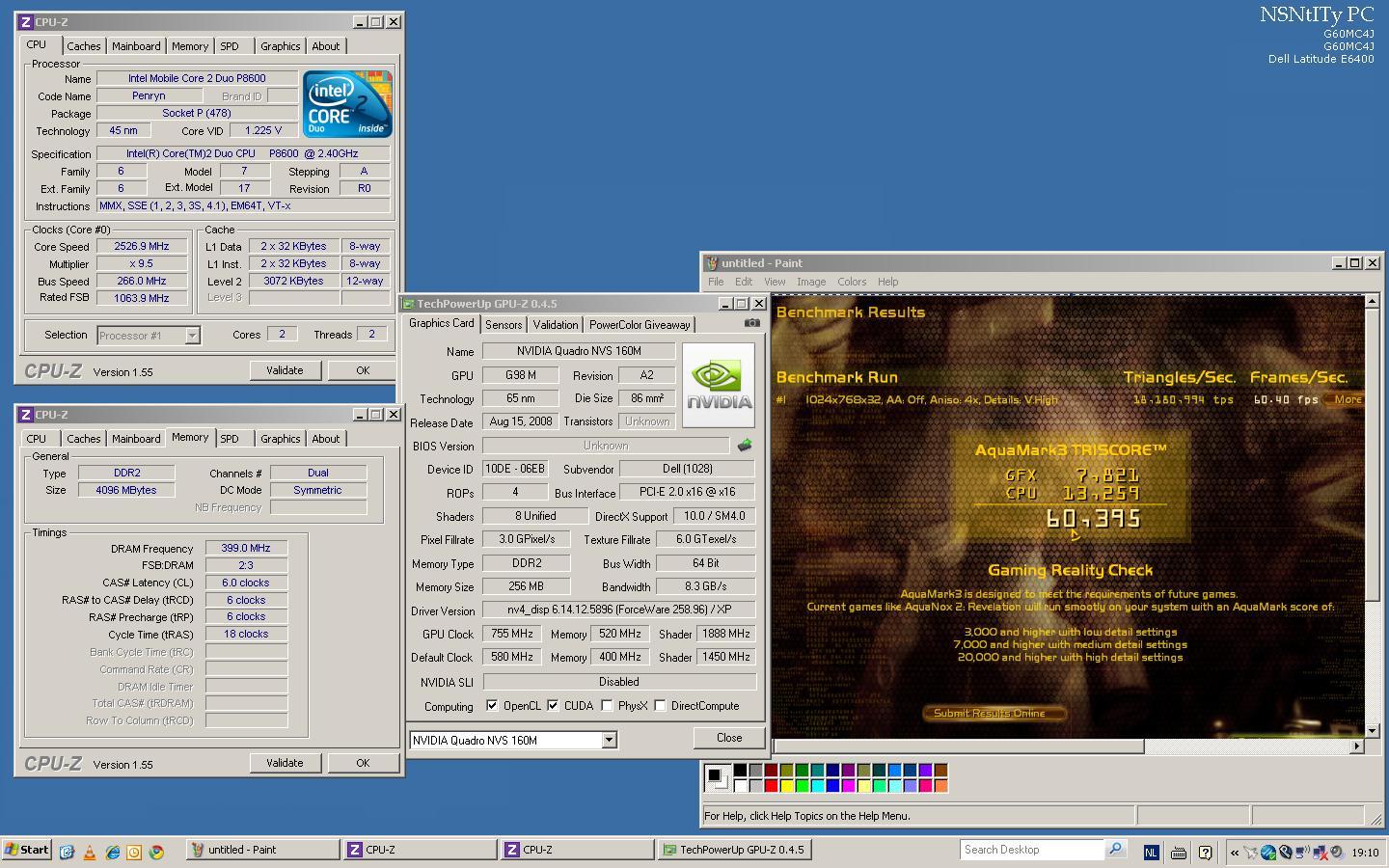The image size is (1389, 868).
Task: Open the Image menu in Paint
Action: point(811,282)
